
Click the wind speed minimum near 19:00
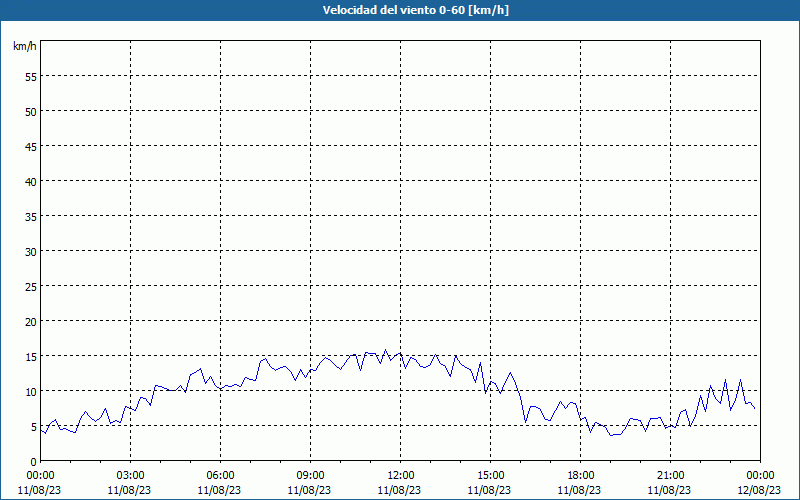611,435
